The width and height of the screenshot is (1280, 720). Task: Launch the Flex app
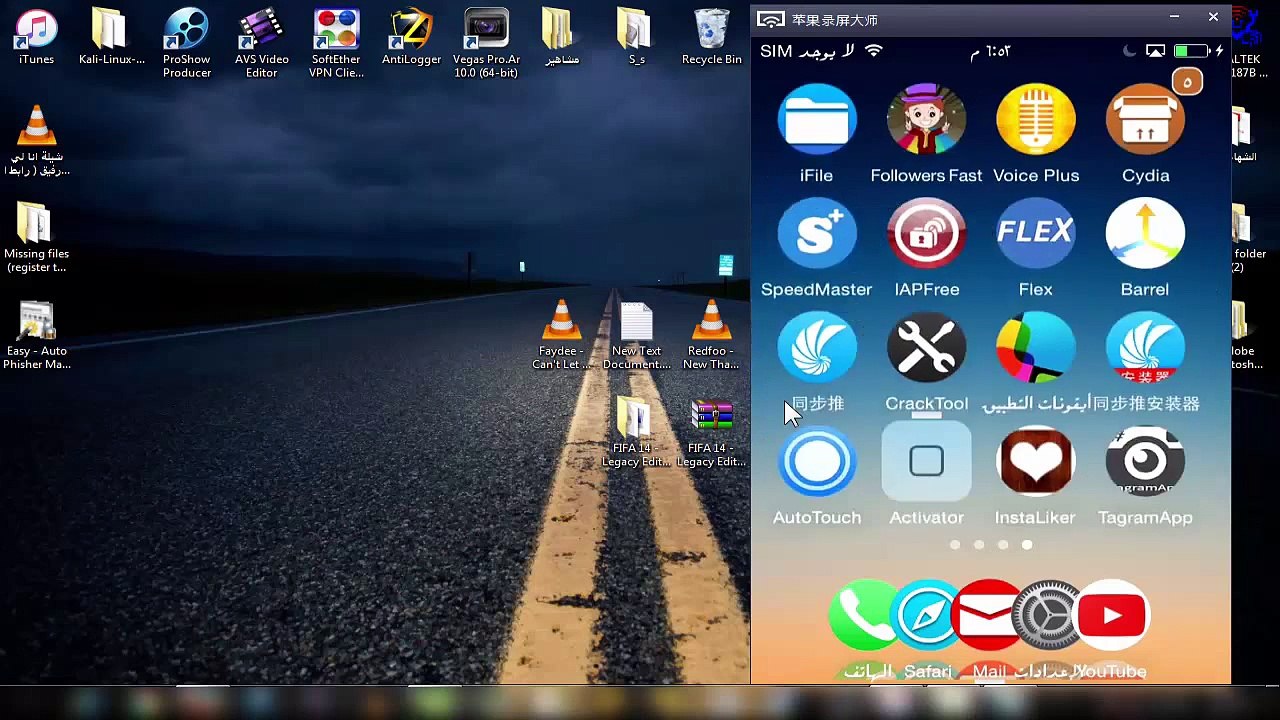(1035, 235)
